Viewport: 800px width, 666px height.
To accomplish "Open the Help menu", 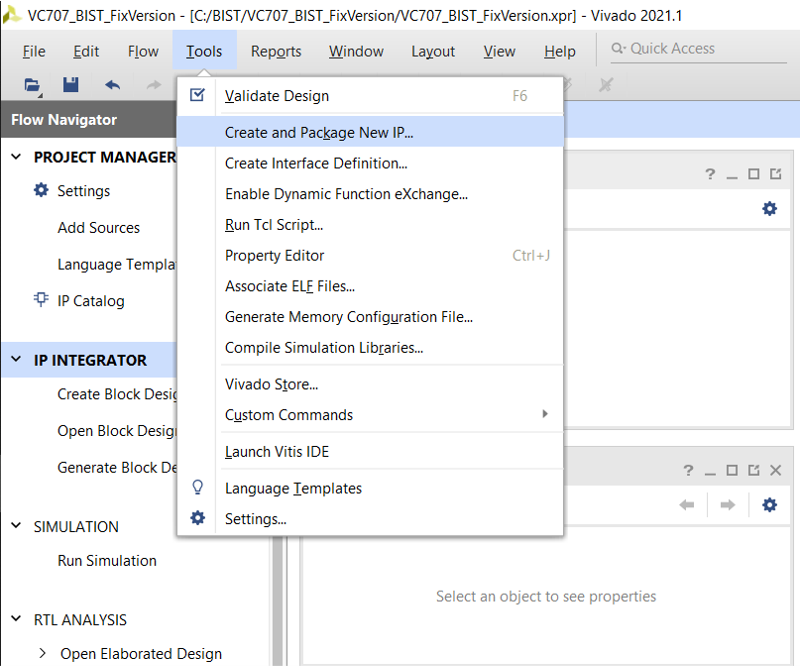I will click(x=560, y=51).
